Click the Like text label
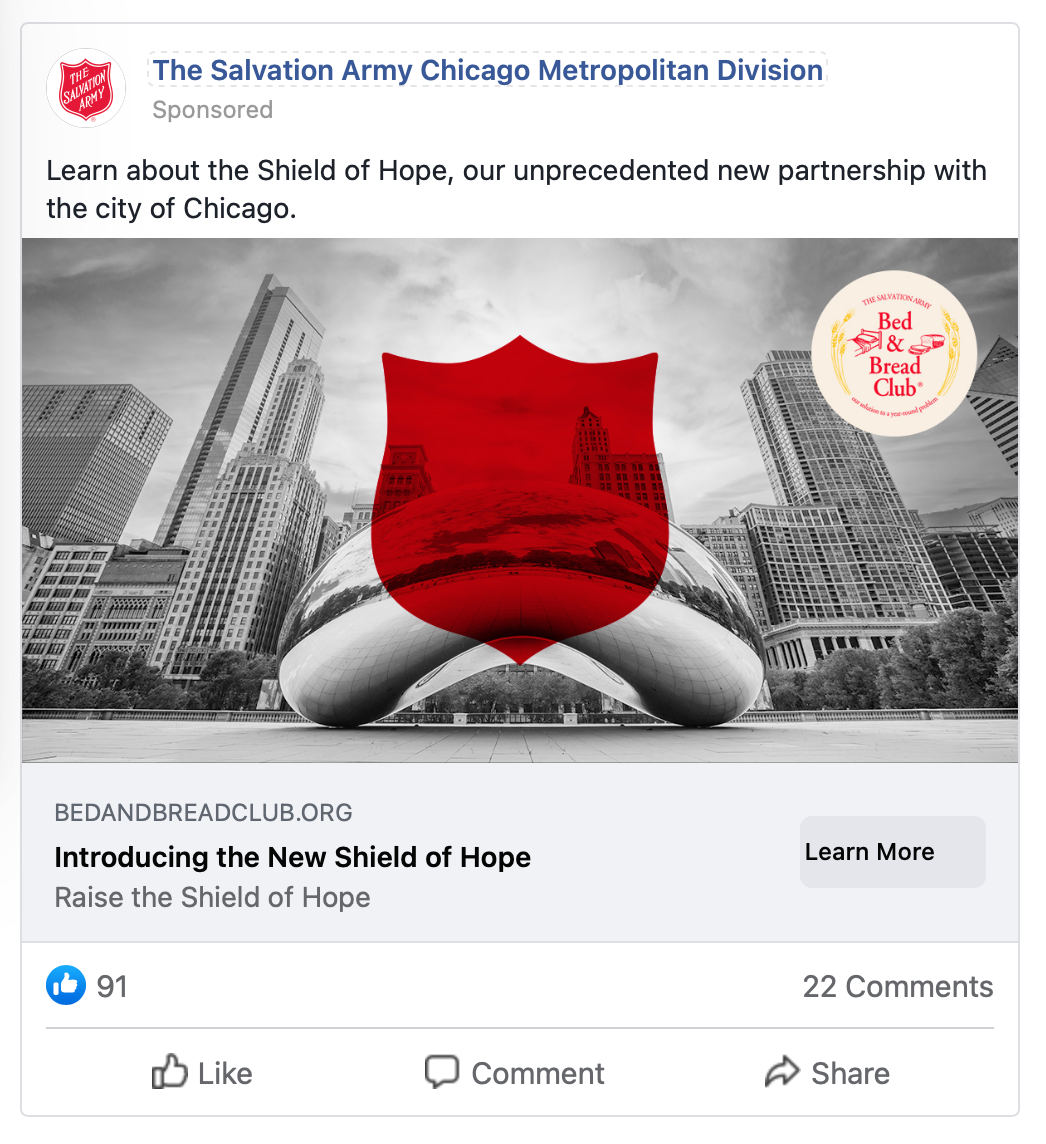 [225, 1074]
